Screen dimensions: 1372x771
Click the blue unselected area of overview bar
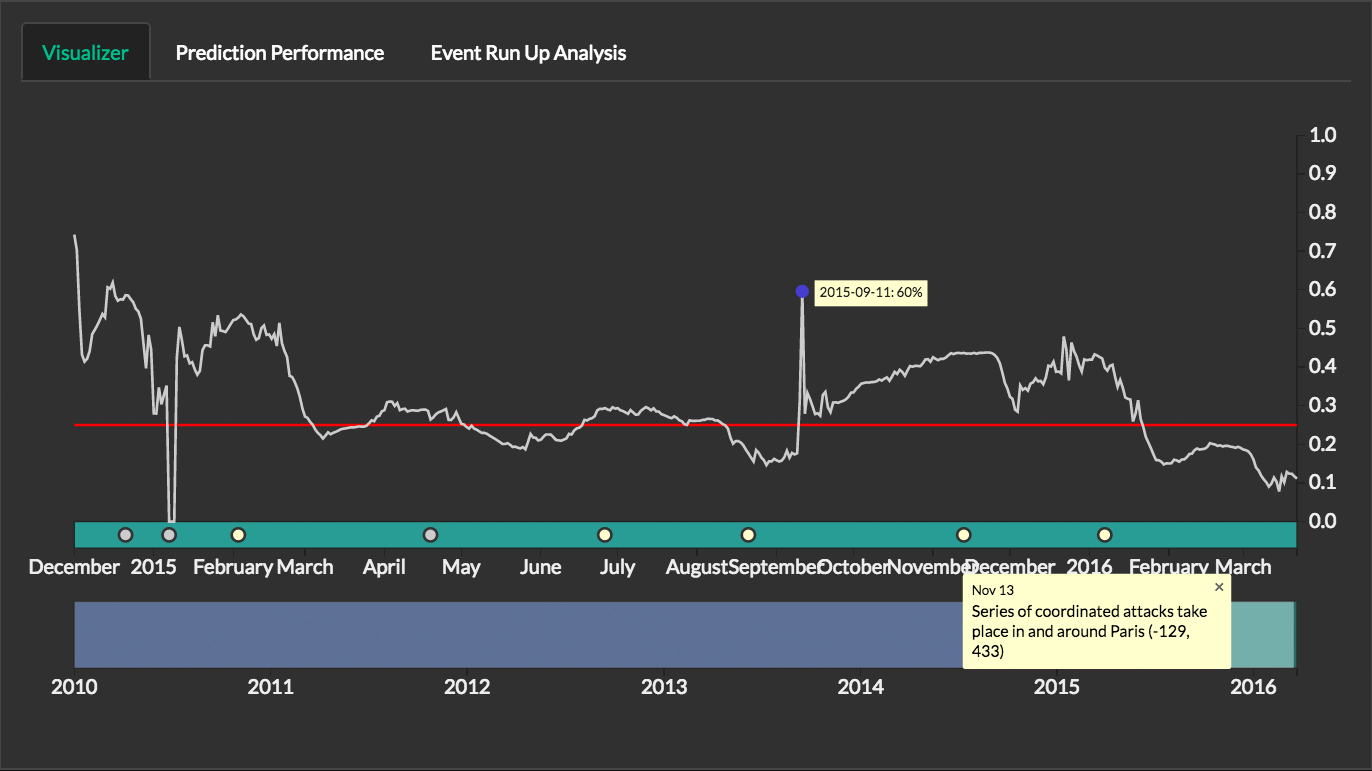pos(500,634)
